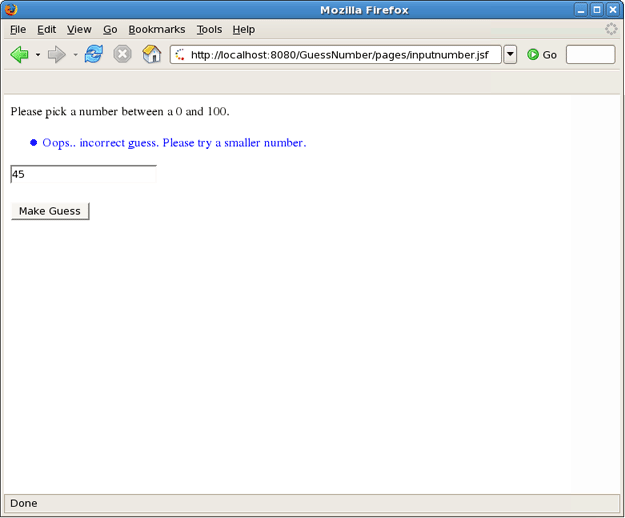Open the Bookmarks menu
The width and height of the screenshot is (625, 518).
pos(157,30)
